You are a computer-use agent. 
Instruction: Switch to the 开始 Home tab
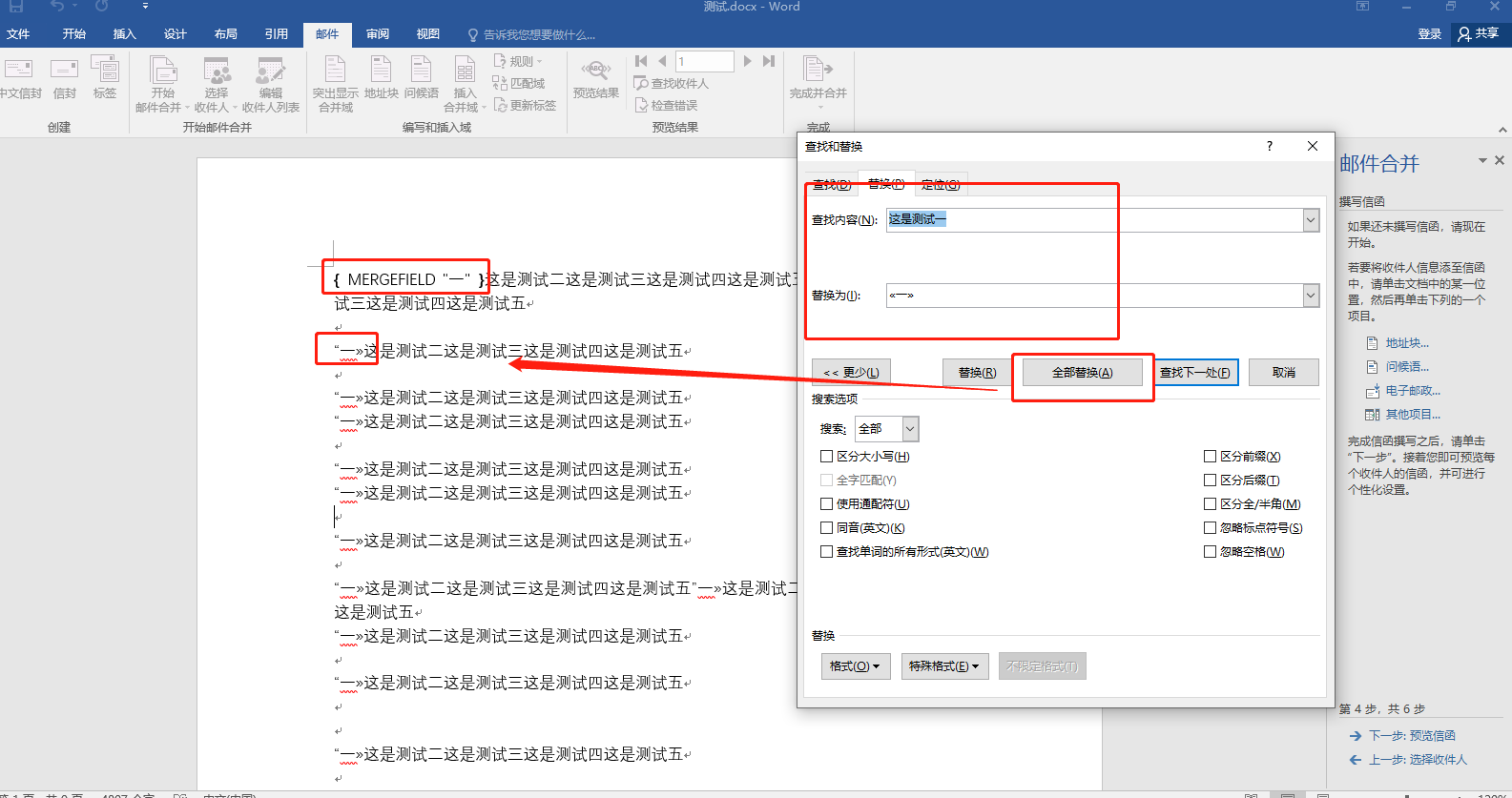tap(73, 34)
